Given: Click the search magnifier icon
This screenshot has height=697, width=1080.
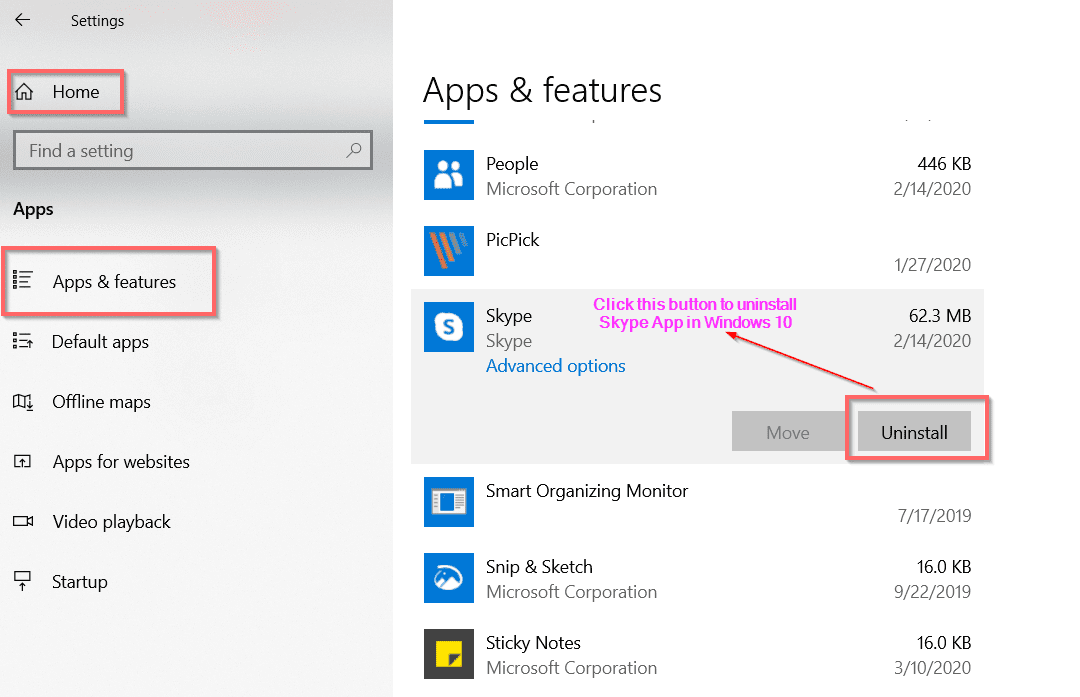Looking at the screenshot, I should coord(353,151).
